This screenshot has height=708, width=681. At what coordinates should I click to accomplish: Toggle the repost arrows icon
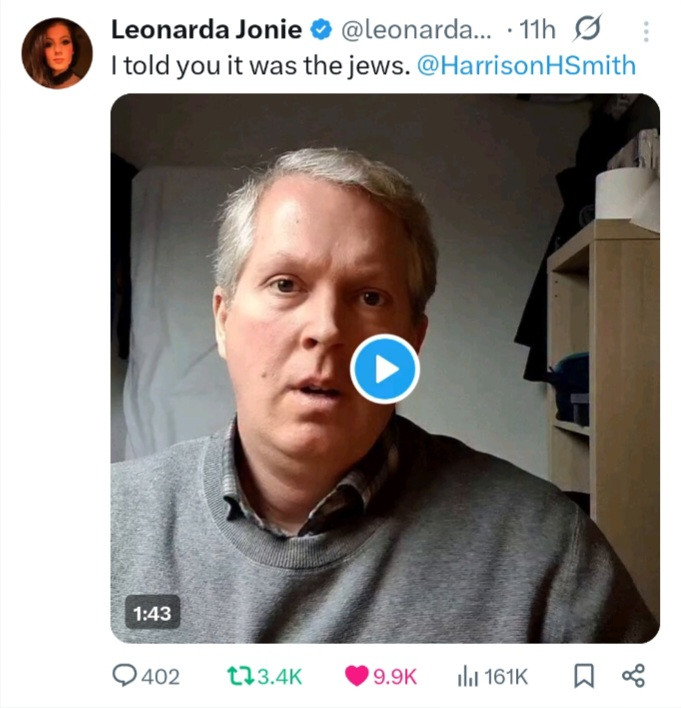240,676
